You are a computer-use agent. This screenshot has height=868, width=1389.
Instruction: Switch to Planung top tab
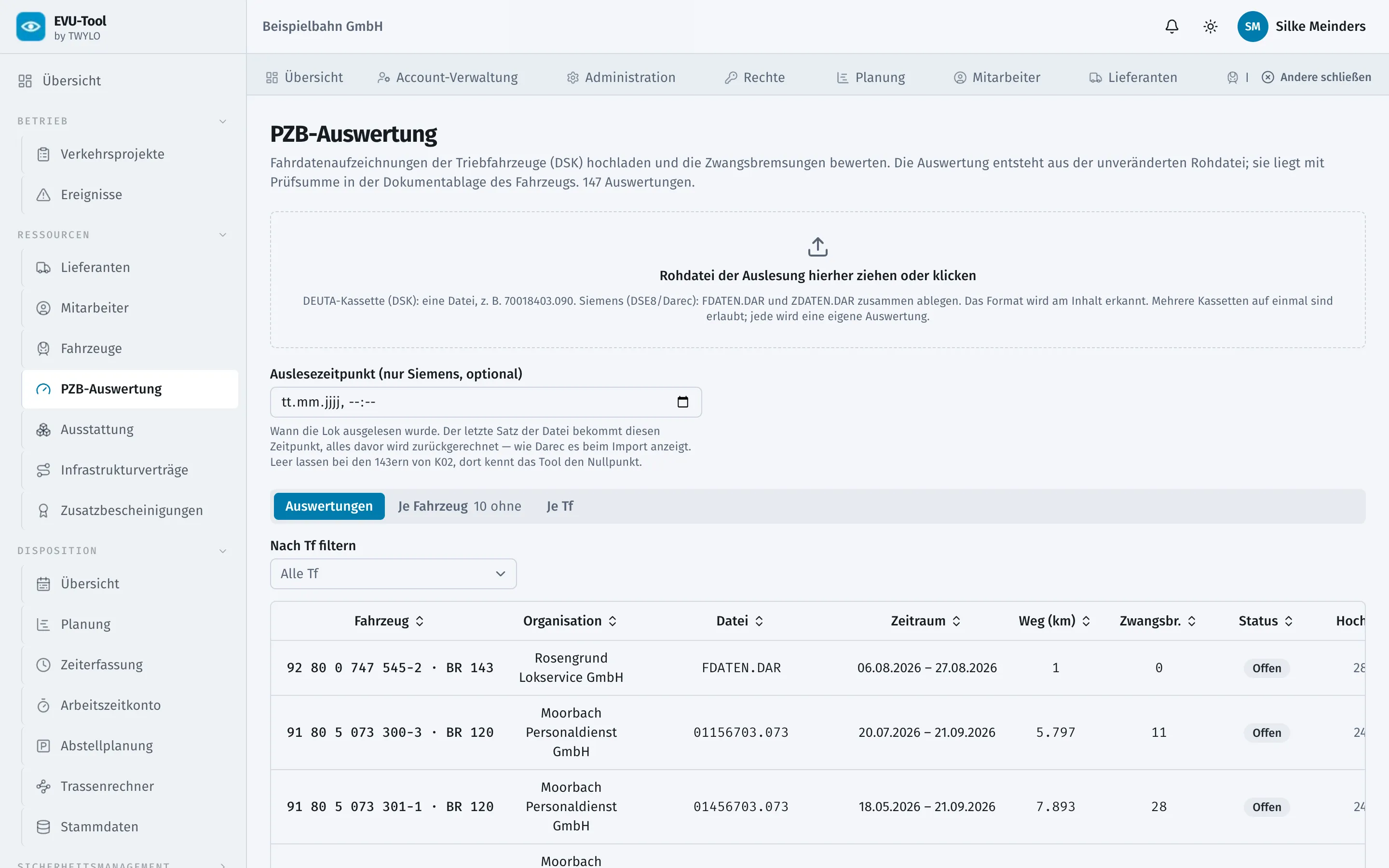[871, 78]
